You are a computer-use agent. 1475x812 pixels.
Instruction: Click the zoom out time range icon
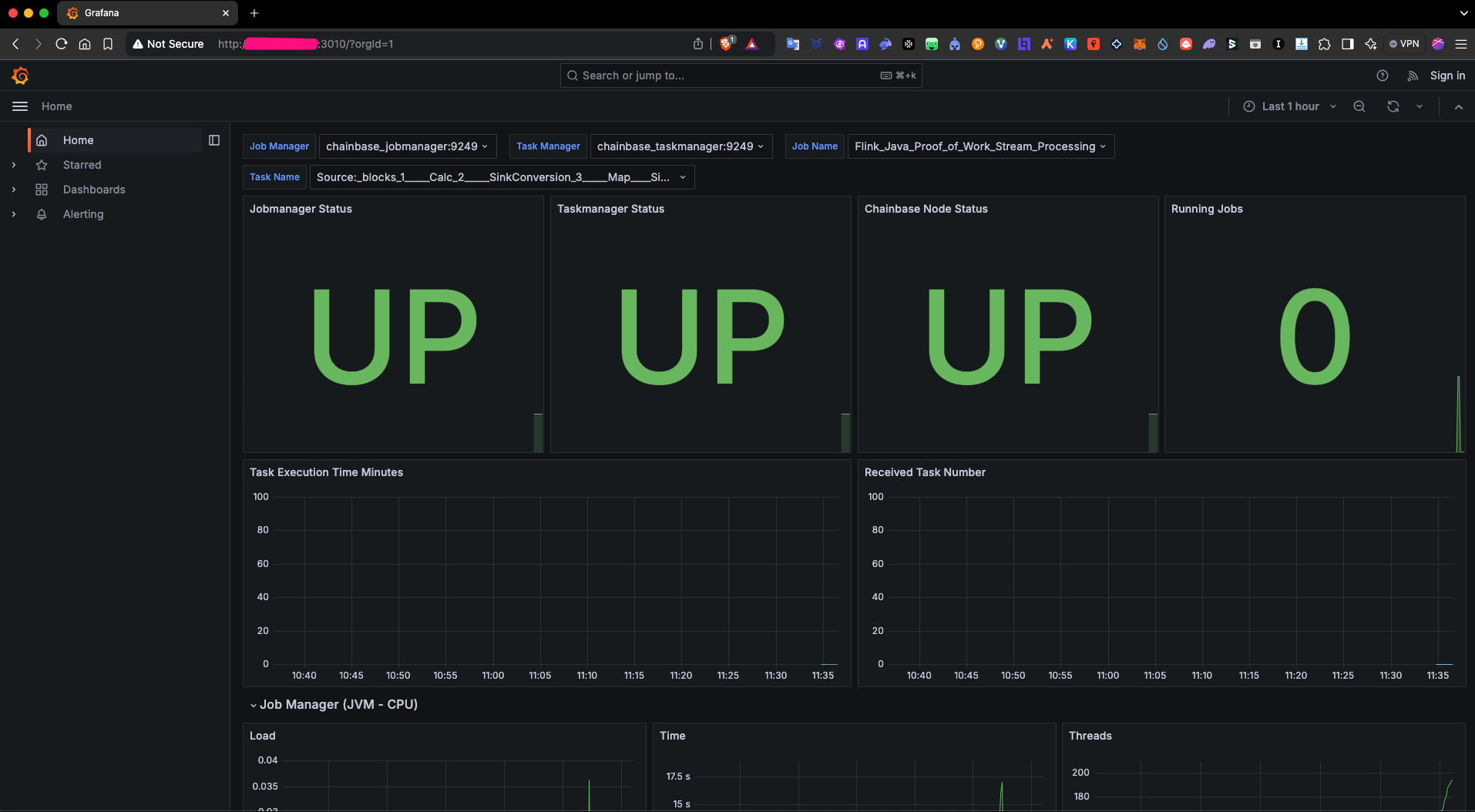[1359, 106]
